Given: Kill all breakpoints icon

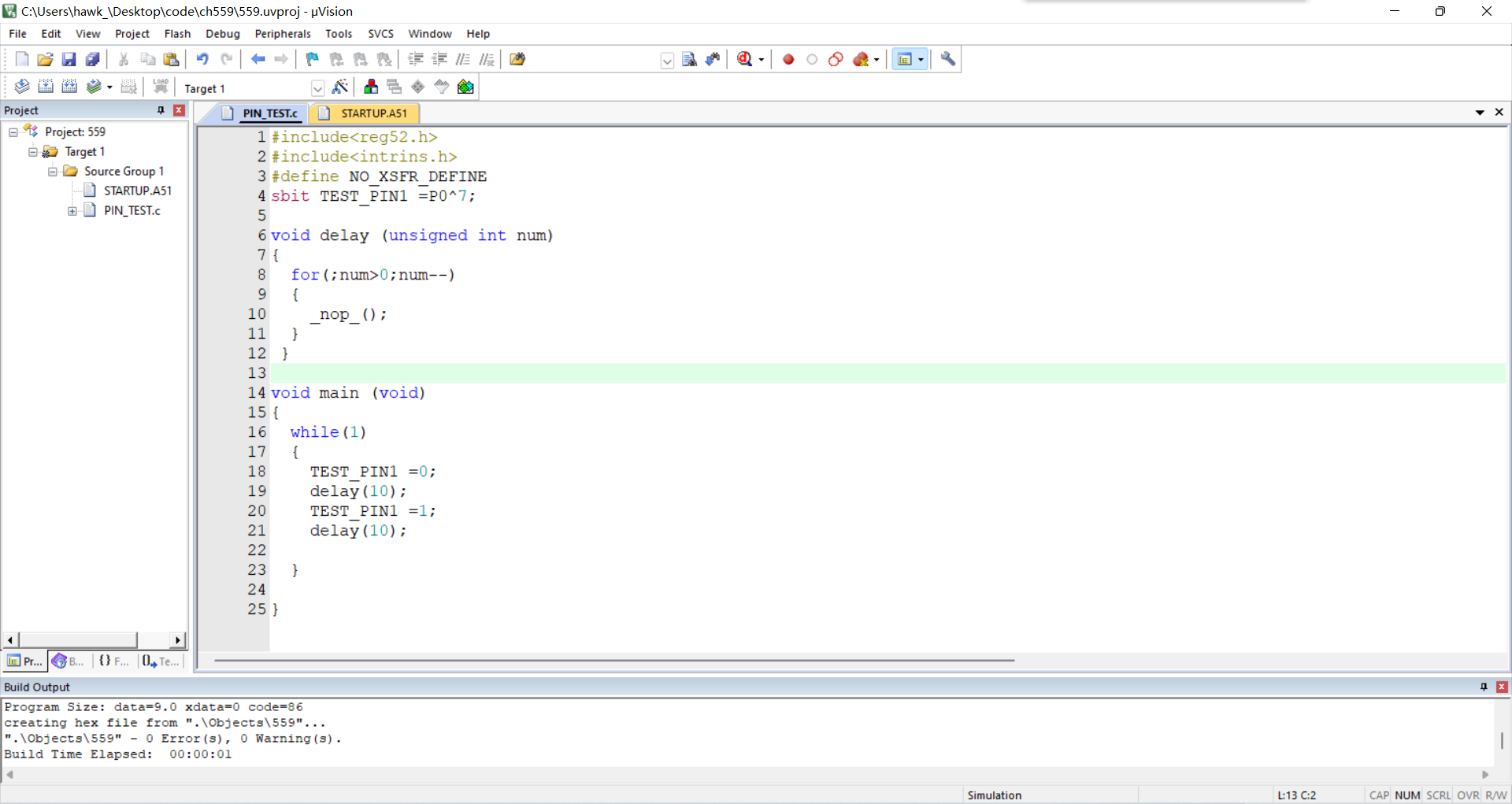Looking at the screenshot, I should coord(861,59).
